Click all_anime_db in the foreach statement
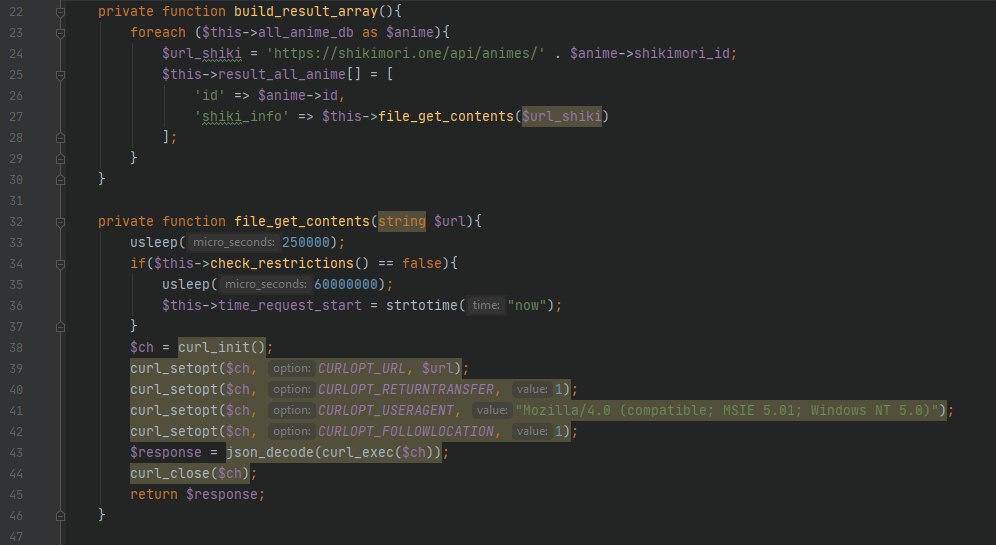The width and height of the screenshot is (996, 545). tap(306, 32)
